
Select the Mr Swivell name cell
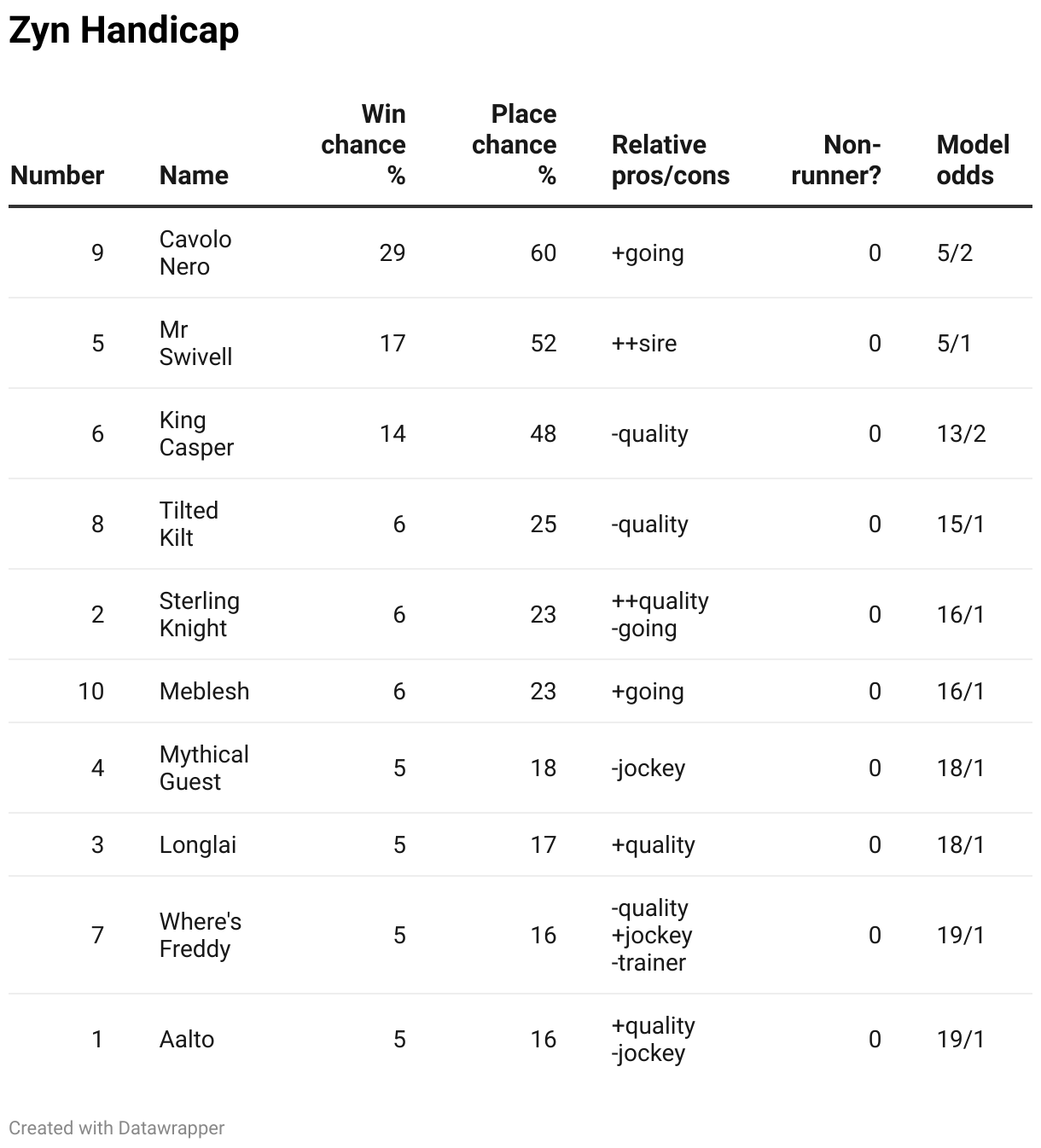(x=195, y=344)
